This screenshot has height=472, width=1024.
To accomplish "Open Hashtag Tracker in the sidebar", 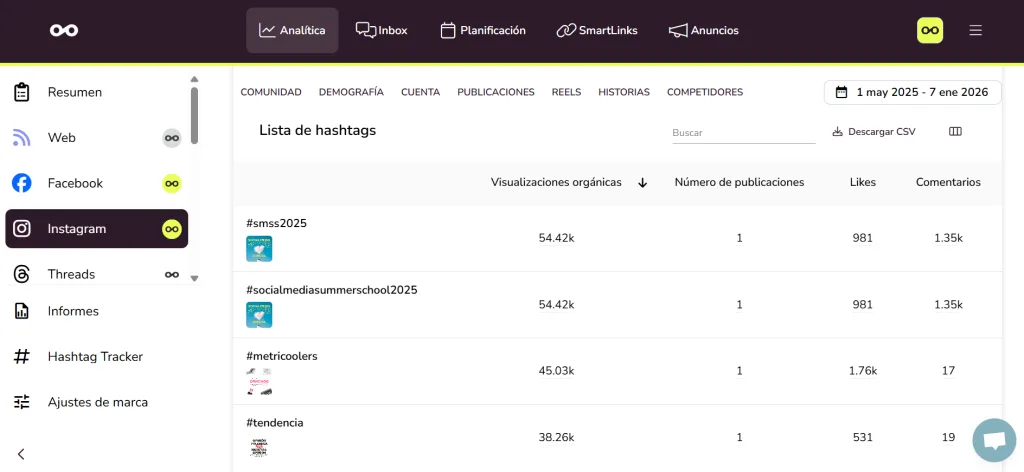I will point(97,356).
